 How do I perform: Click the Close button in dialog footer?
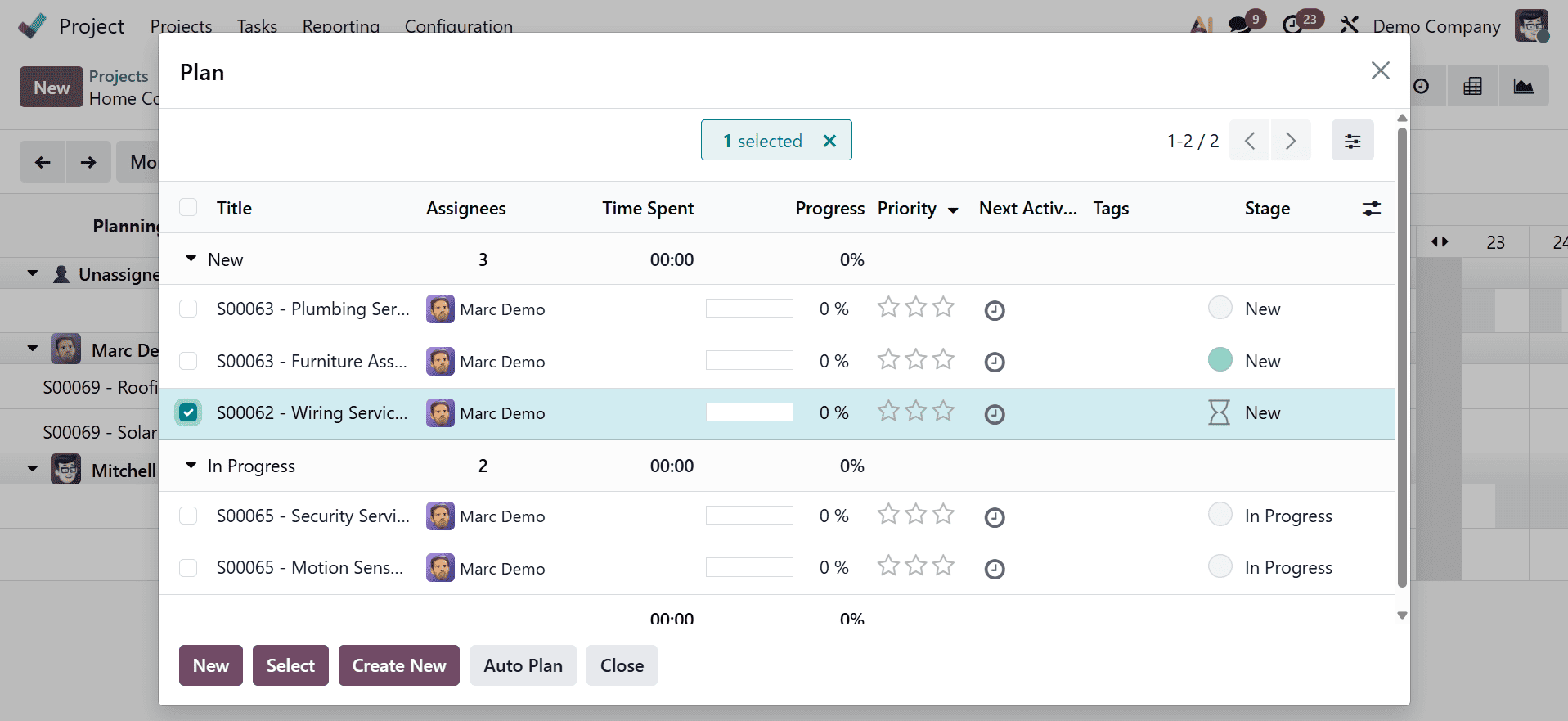click(622, 665)
